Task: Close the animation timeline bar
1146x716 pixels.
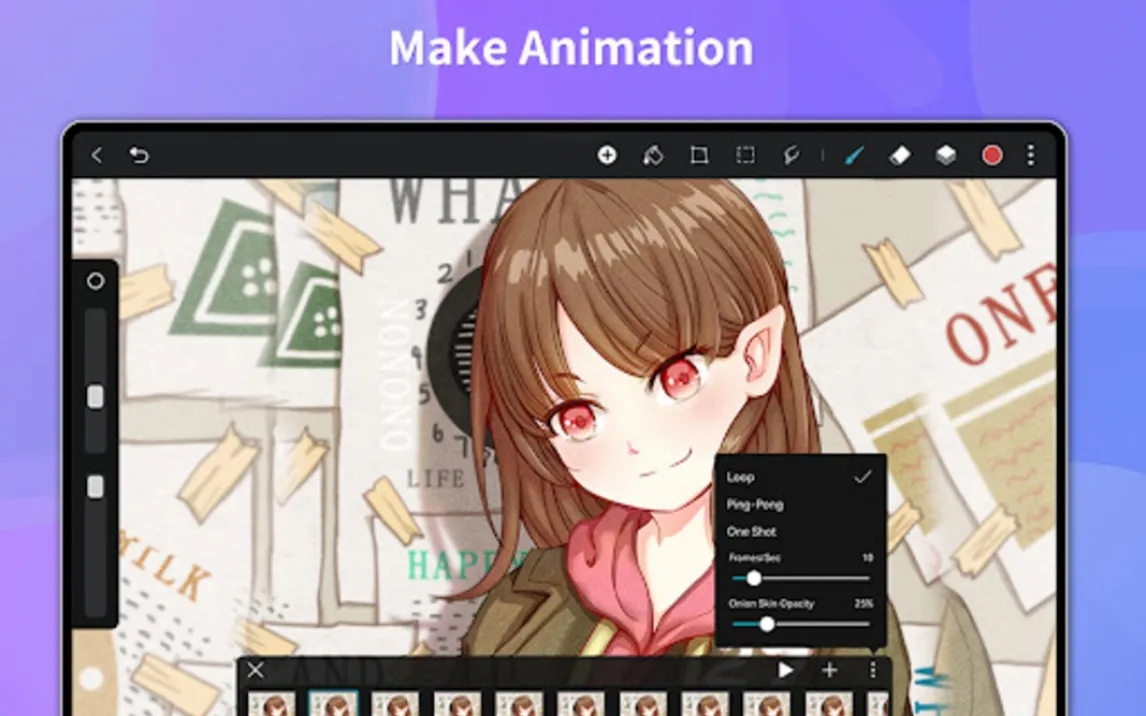Action: pos(256,670)
